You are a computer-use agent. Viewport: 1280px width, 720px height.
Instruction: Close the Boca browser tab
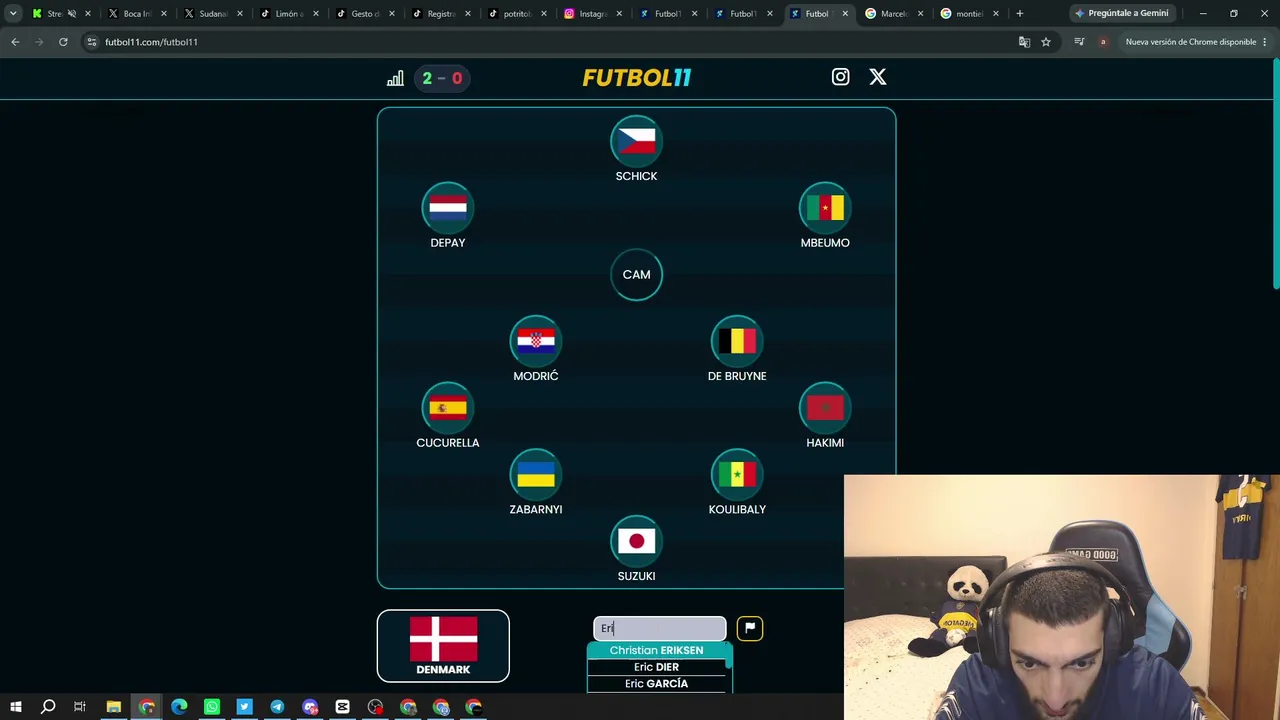[x=164, y=14]
